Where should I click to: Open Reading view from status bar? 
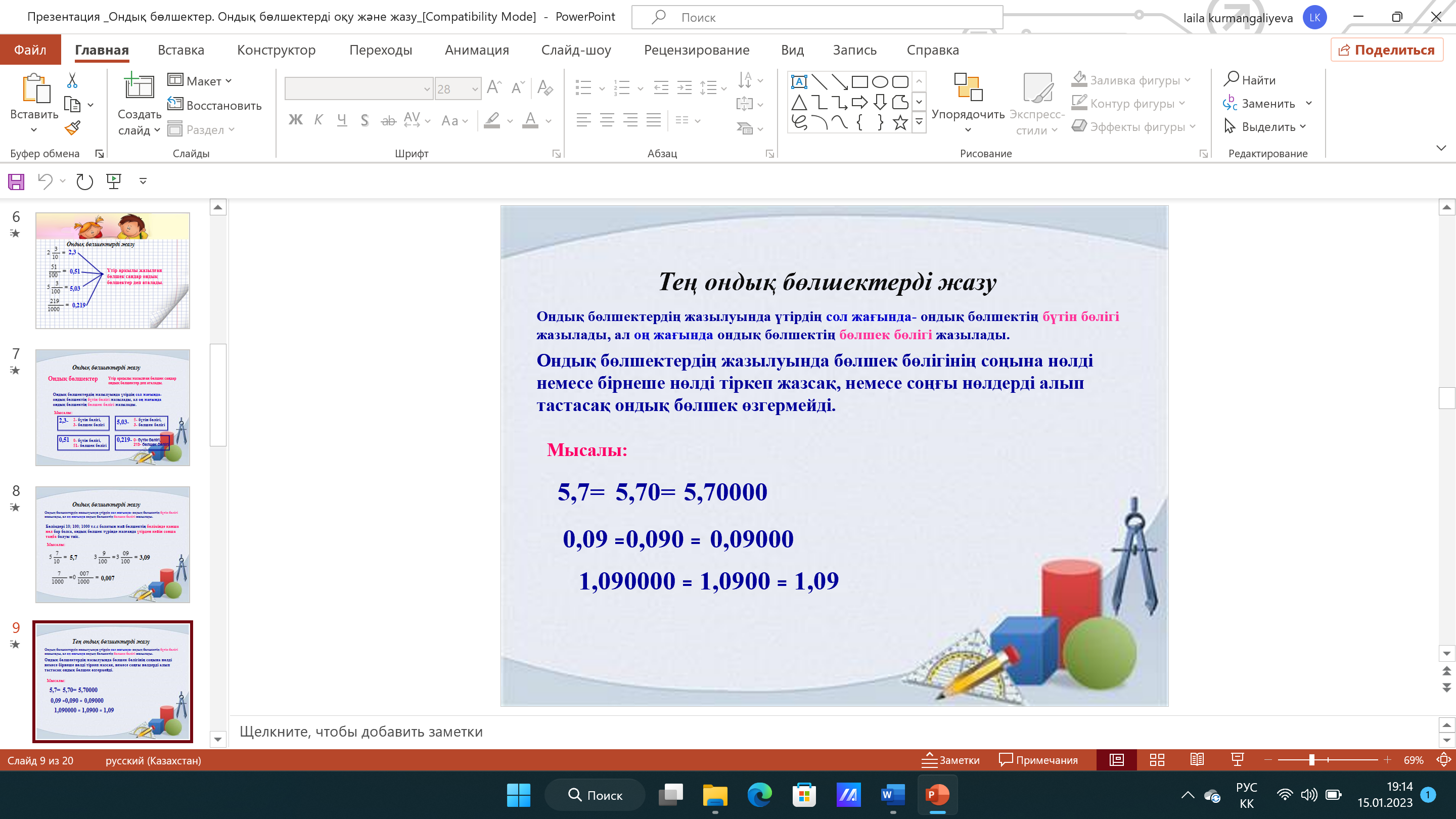(x=1197, y=760)
